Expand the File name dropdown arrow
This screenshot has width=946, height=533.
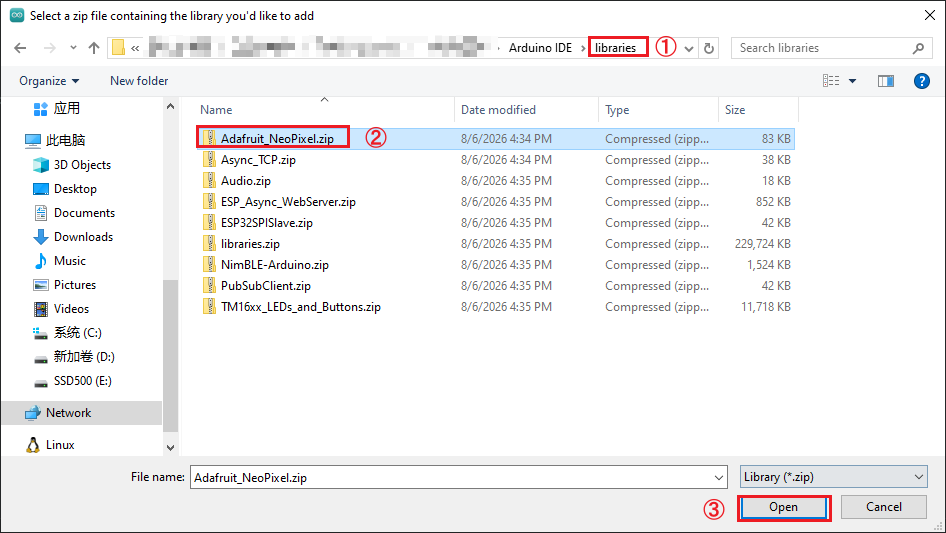pyautogui.click(x=719, y=477)
